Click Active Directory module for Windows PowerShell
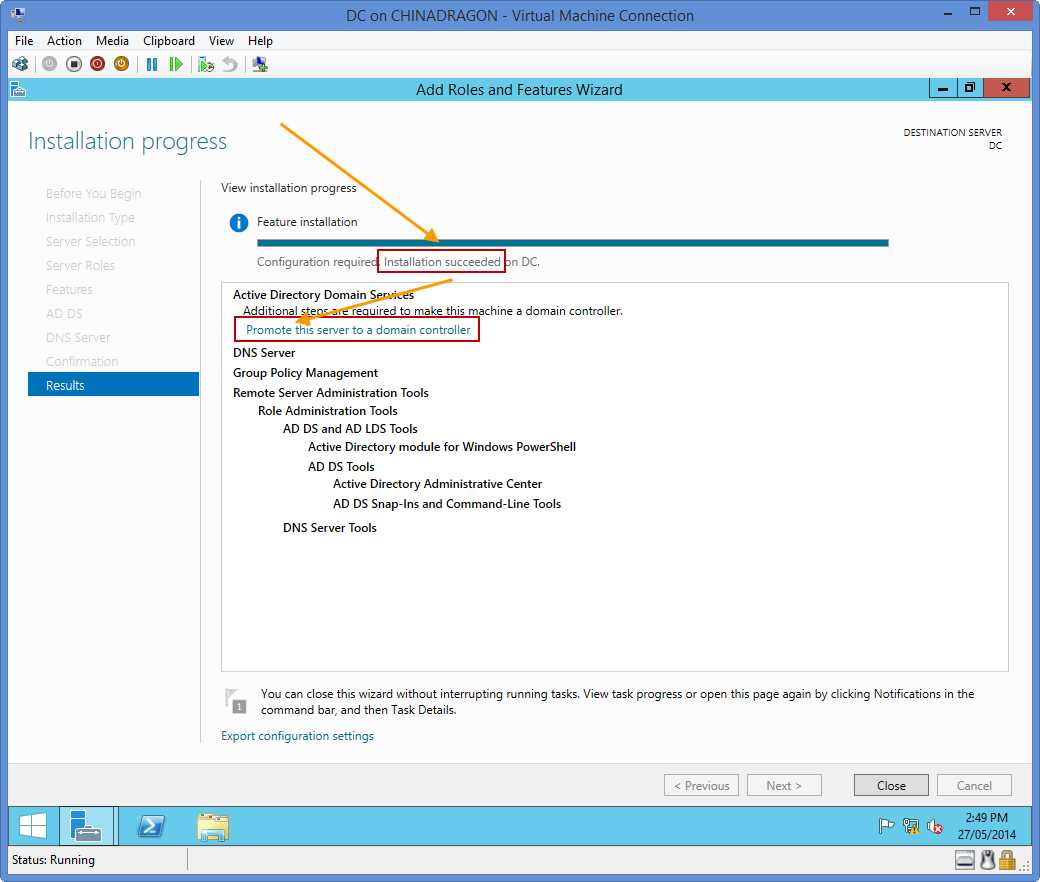This screenshot has width=1040, height=882. pyautogui.click(x=442, y=446)
